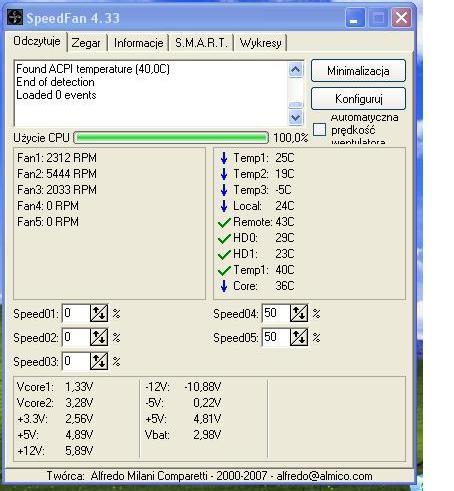
Task: Minimize the SpeedFan window
Action: pos(355,17)
